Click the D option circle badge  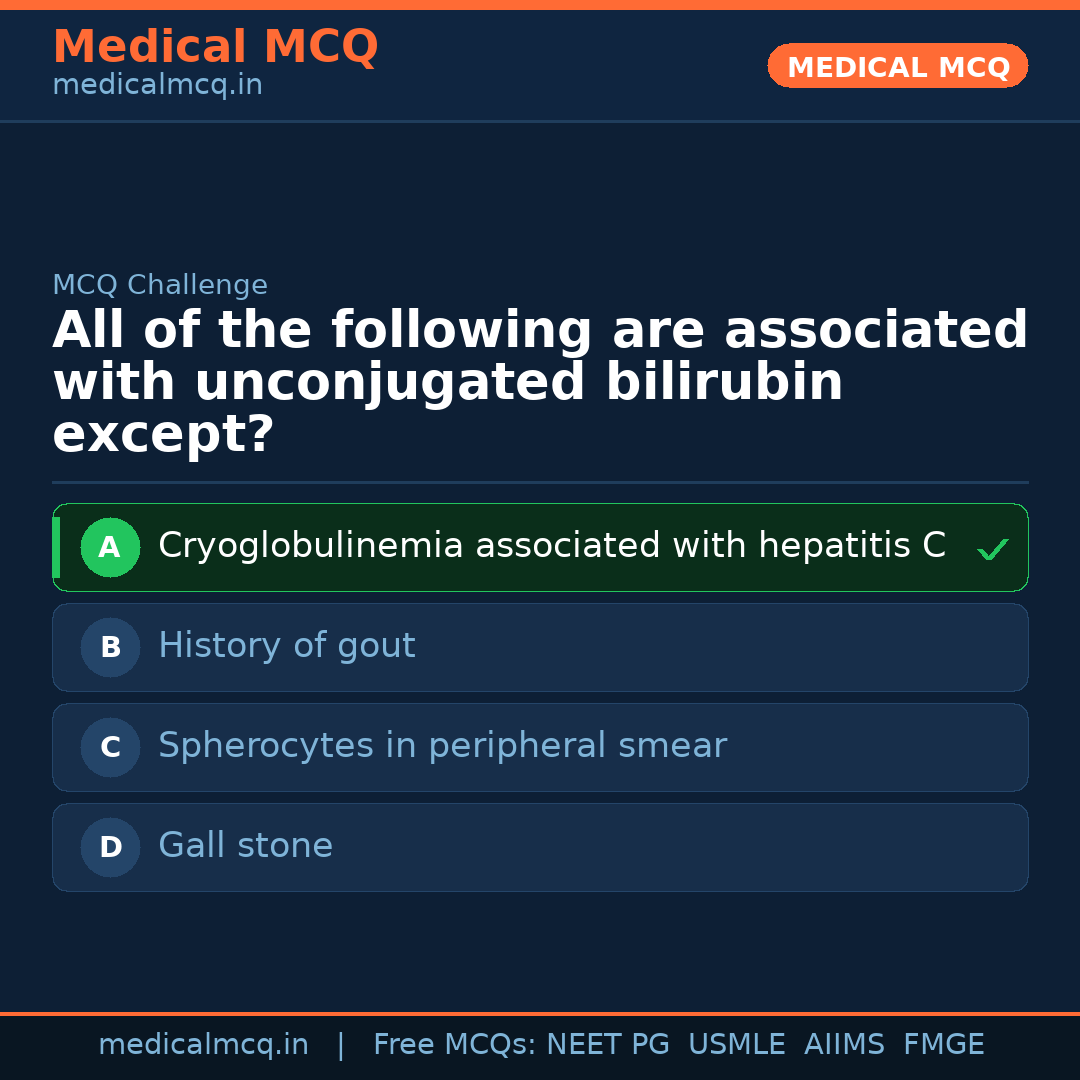pyautogui.click(x=110, y=847)
